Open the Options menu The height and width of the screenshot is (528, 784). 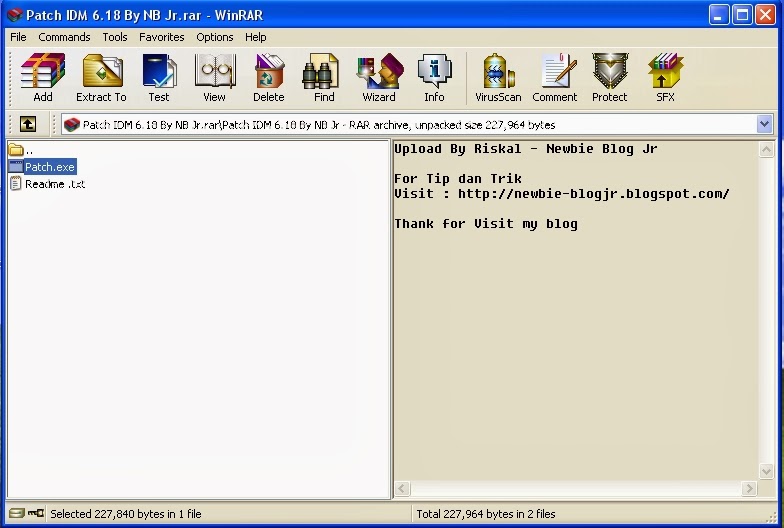click(214, 37)
